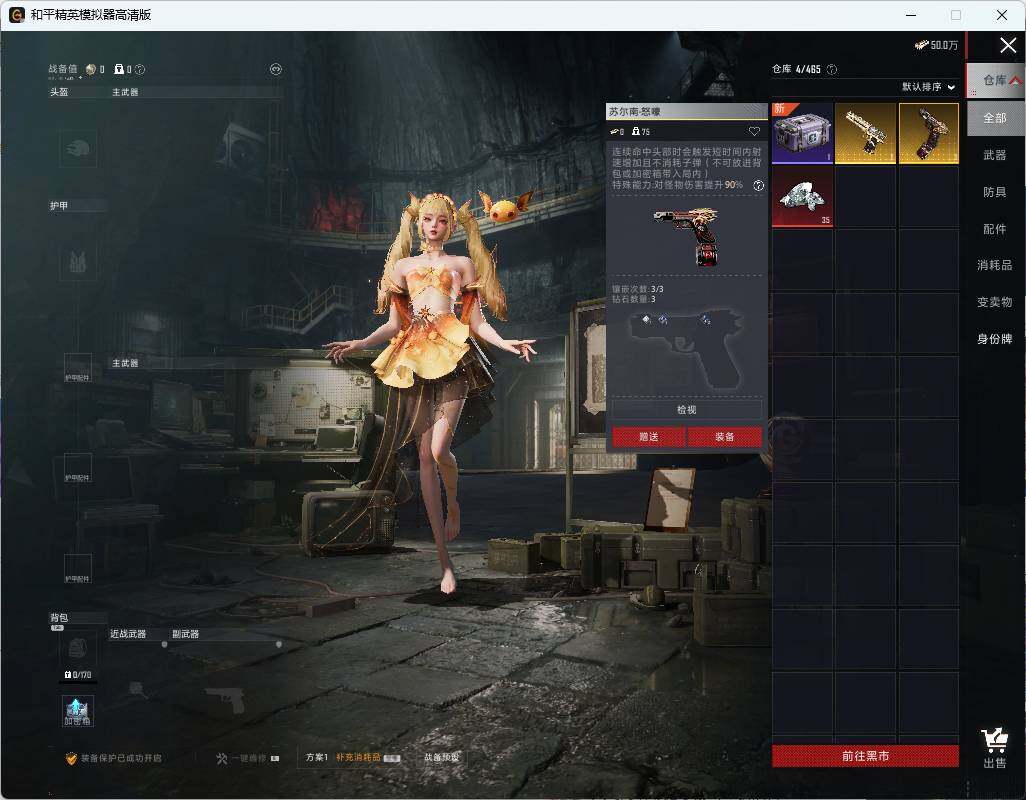Image resolution: width=1026 pixels, height=800 pixels.
Task: Click the backpack slot icon
Action: click(x=78, y=649)
